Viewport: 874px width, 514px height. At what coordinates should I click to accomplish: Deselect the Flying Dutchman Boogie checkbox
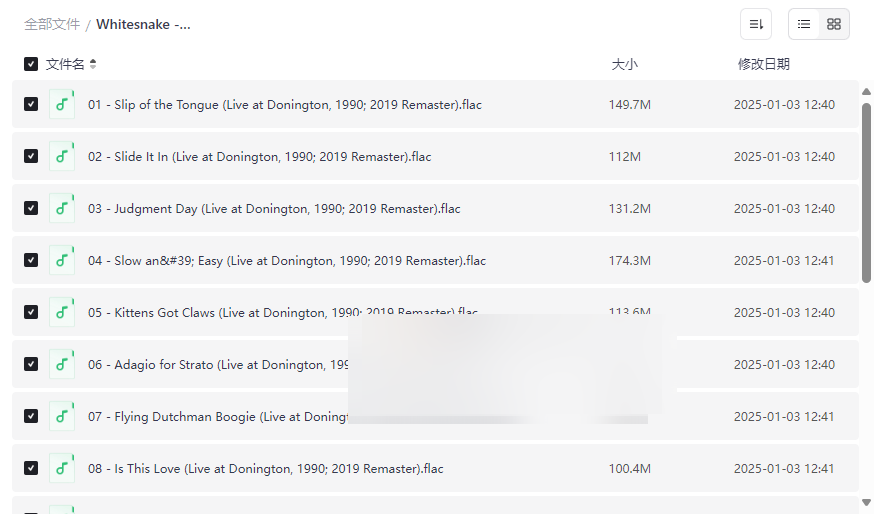tap(31, 416)
